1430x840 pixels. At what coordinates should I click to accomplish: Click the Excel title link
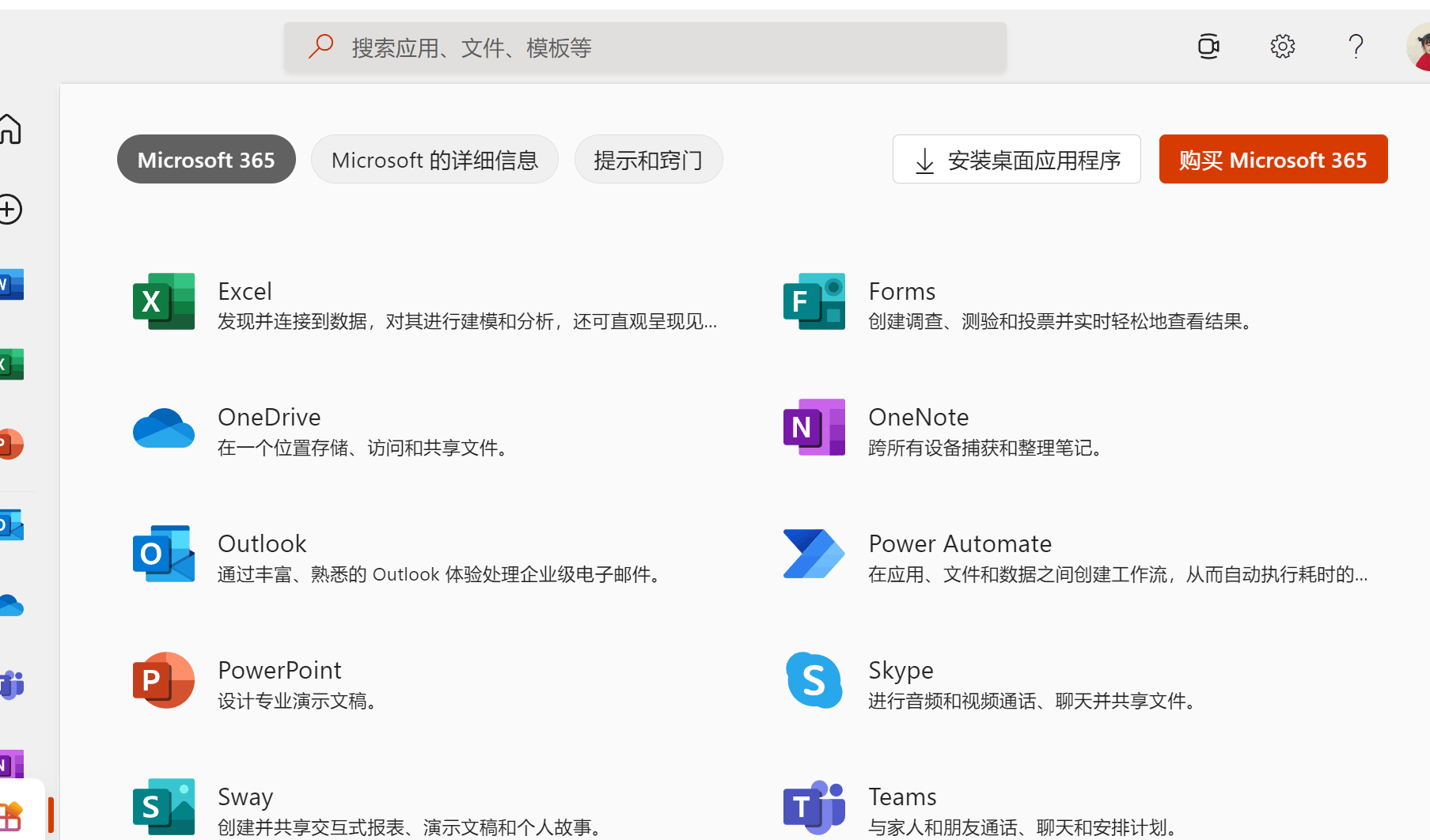click(245, 291)
